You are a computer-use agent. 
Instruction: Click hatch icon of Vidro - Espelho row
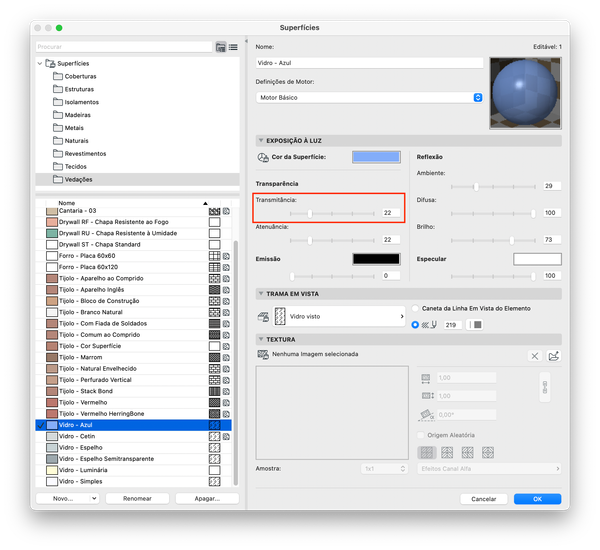[x=214, y=448]
